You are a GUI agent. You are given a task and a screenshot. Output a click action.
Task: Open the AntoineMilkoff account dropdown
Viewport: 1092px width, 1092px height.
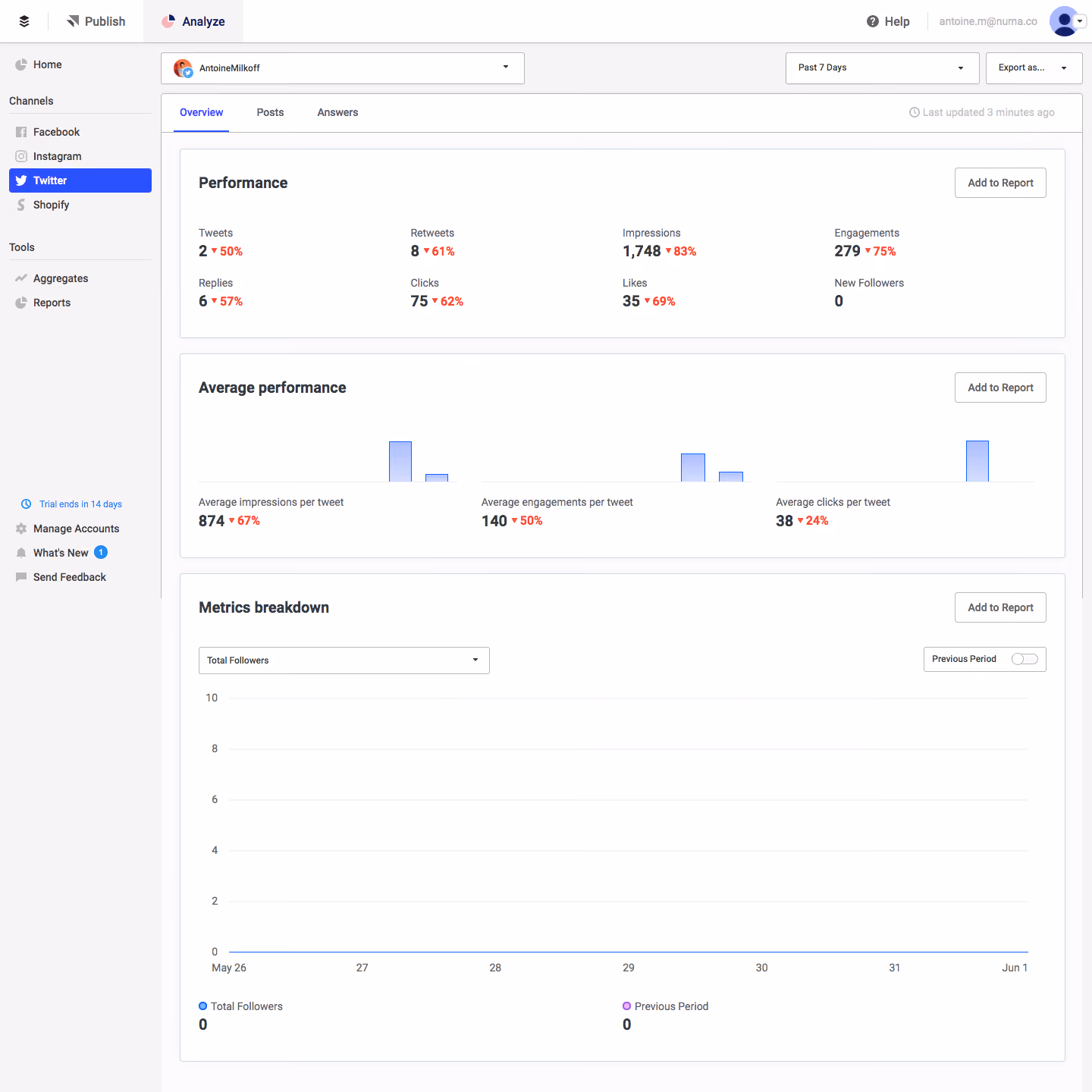[343, 68]
